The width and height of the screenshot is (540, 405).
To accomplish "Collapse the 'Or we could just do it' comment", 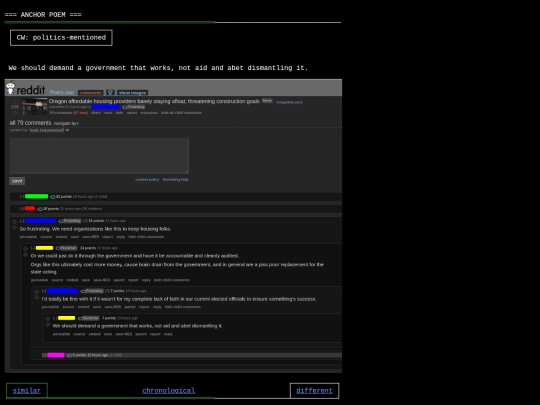I will [x=33, y=248].
